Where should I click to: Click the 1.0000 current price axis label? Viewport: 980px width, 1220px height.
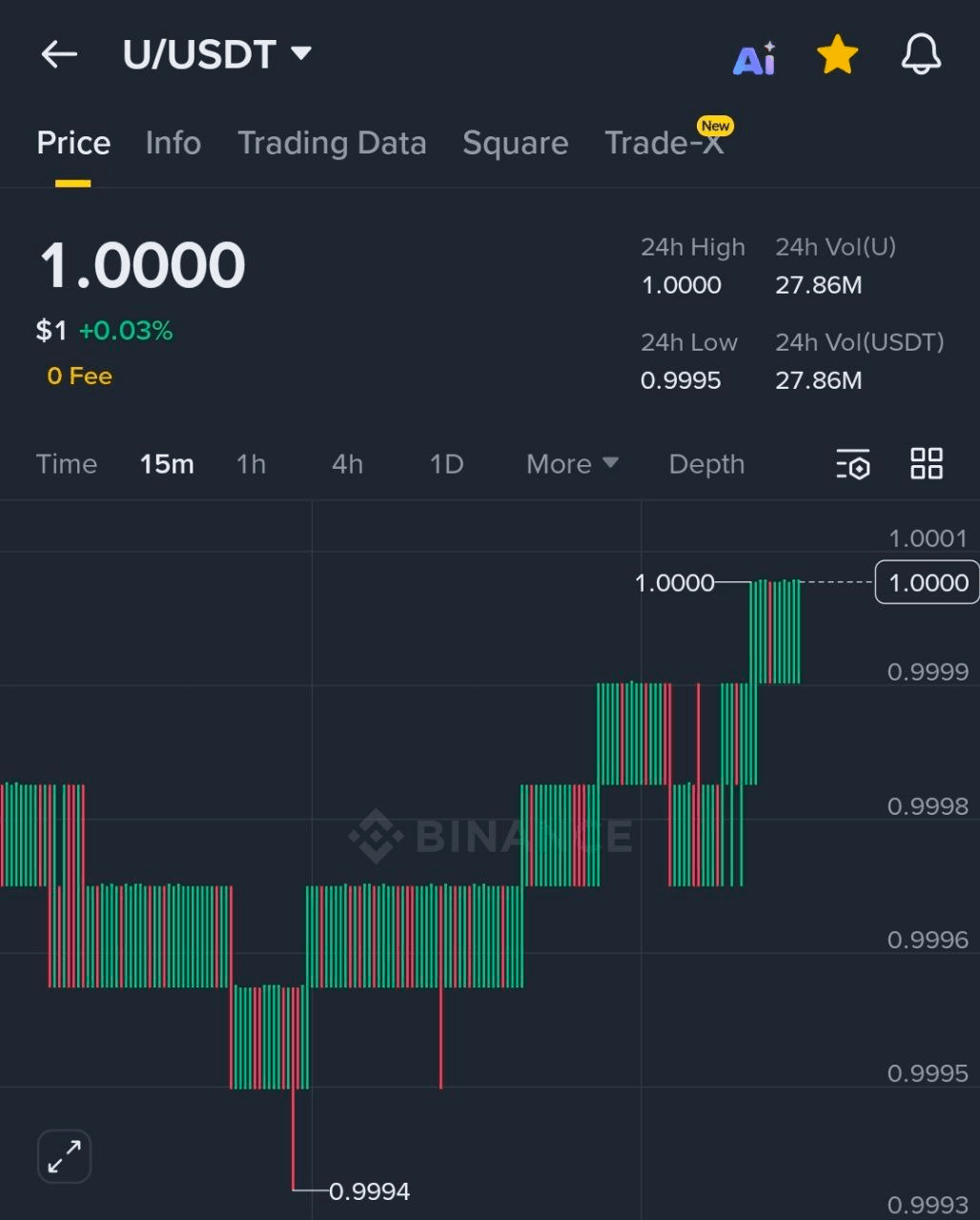point(928,582)
